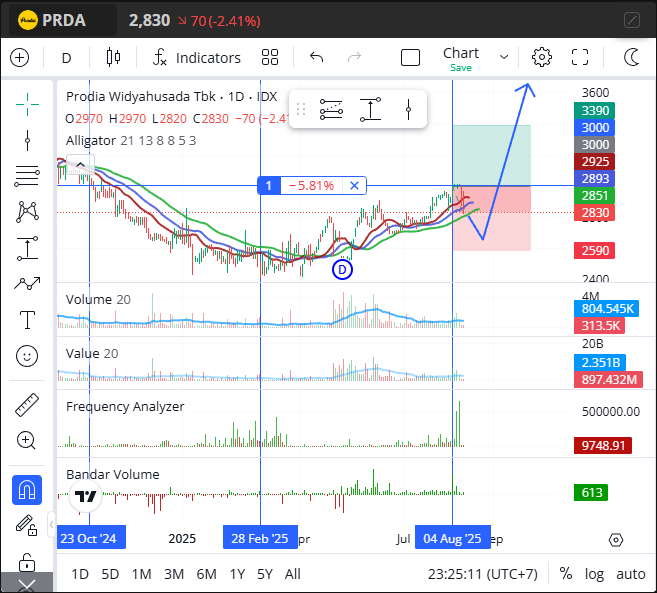Select the Text tool
The image size is (657, 593).
(27, 320)
